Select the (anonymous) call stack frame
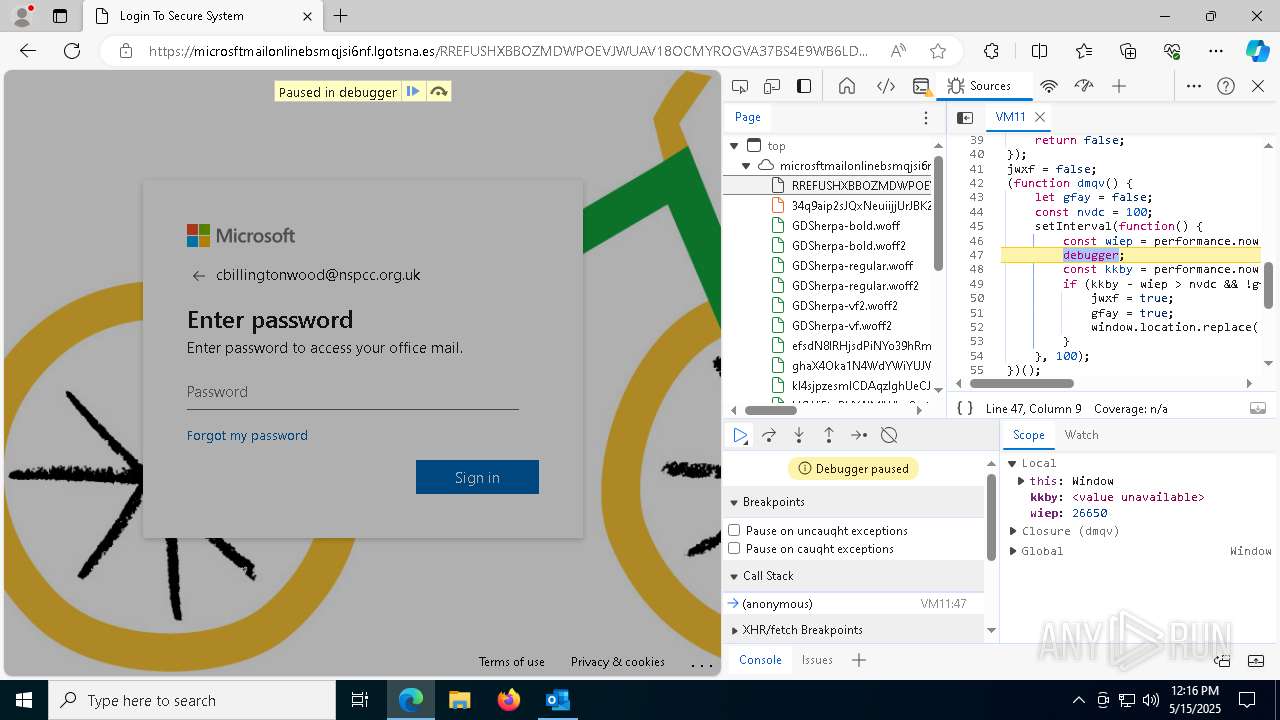Image resolution: width=1280 pixels, height=720 pixels. [854, 604]
